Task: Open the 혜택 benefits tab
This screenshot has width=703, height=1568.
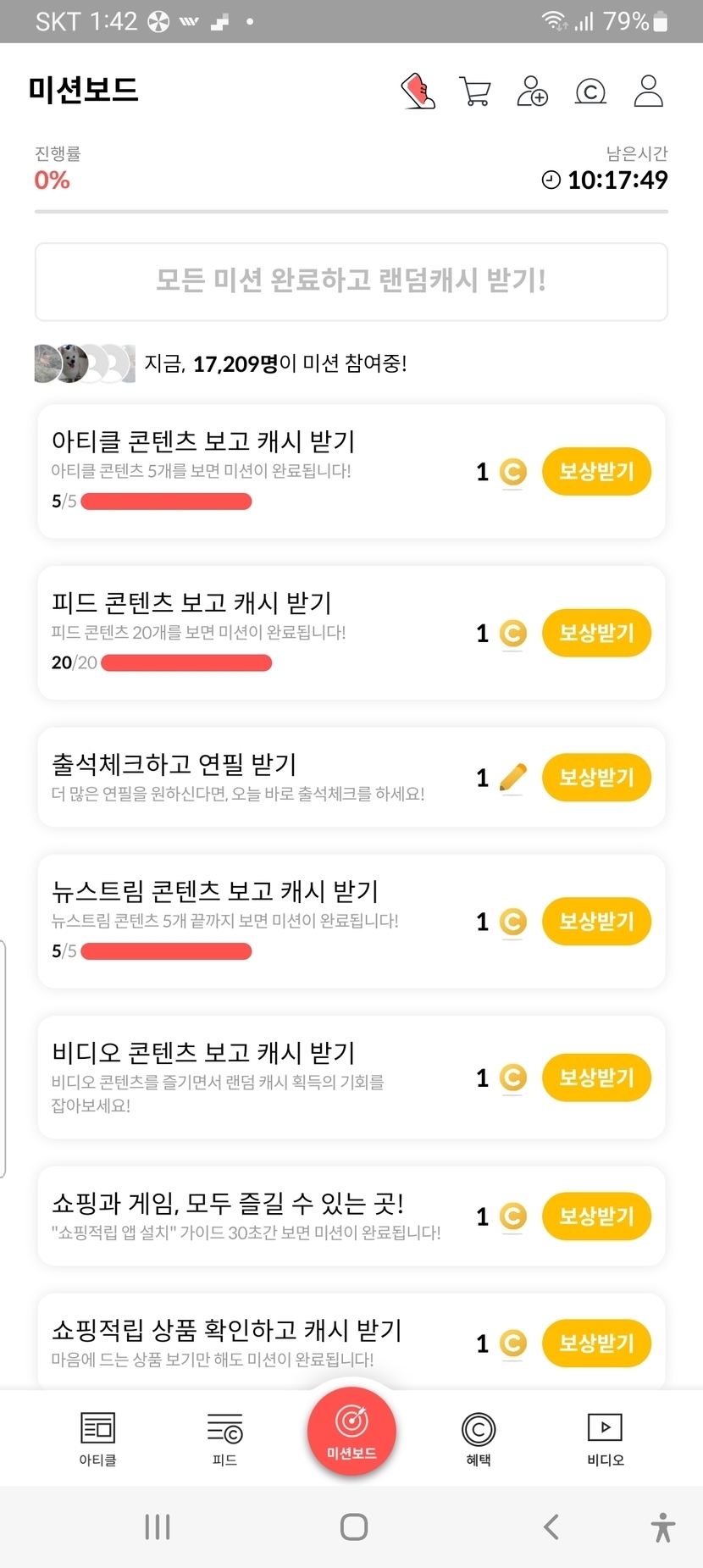Action: pyautogui.click(x=479, y=1438)
